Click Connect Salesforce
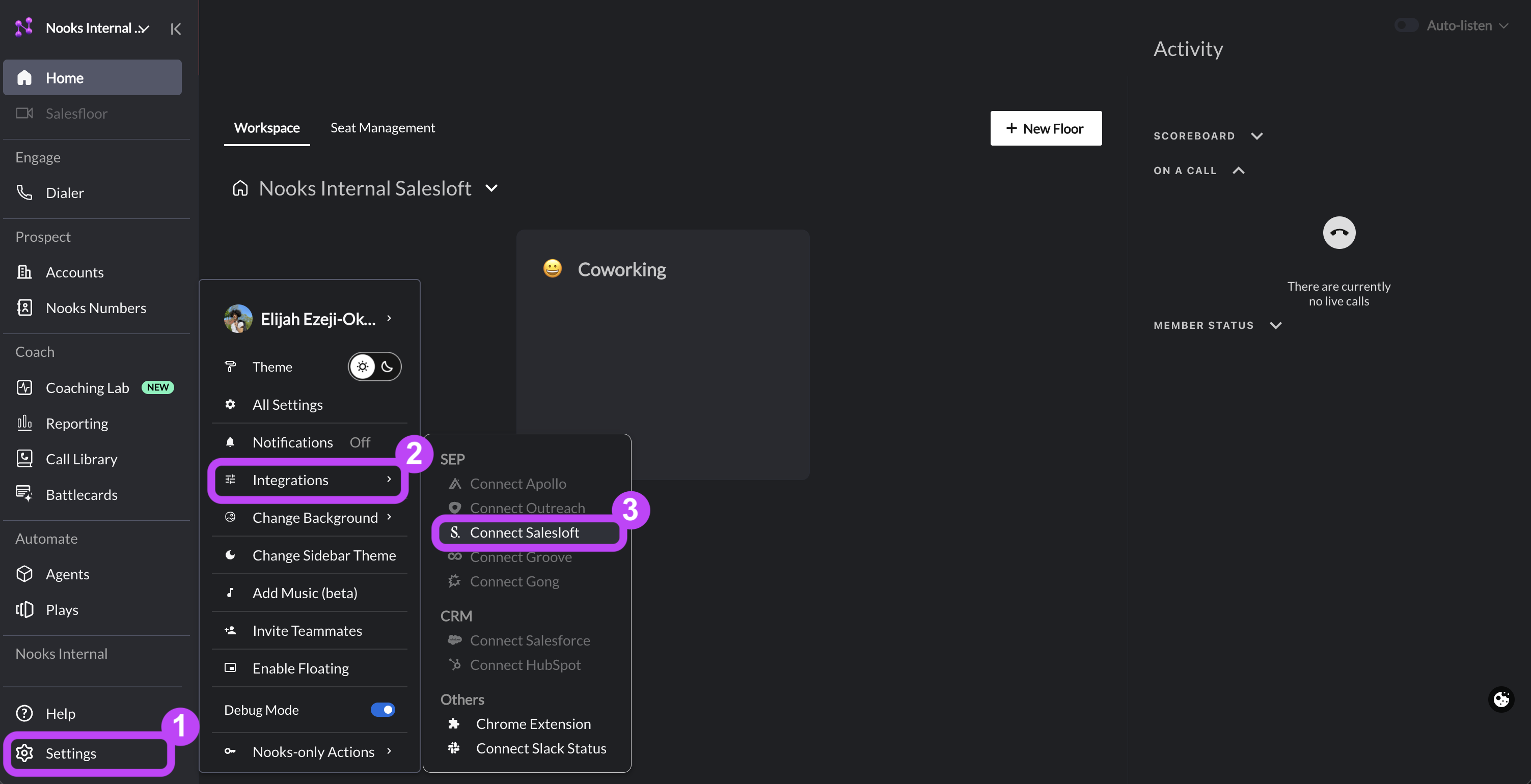Image resolution: width=1531 pixels, height=784 pixels. point(530,640)
